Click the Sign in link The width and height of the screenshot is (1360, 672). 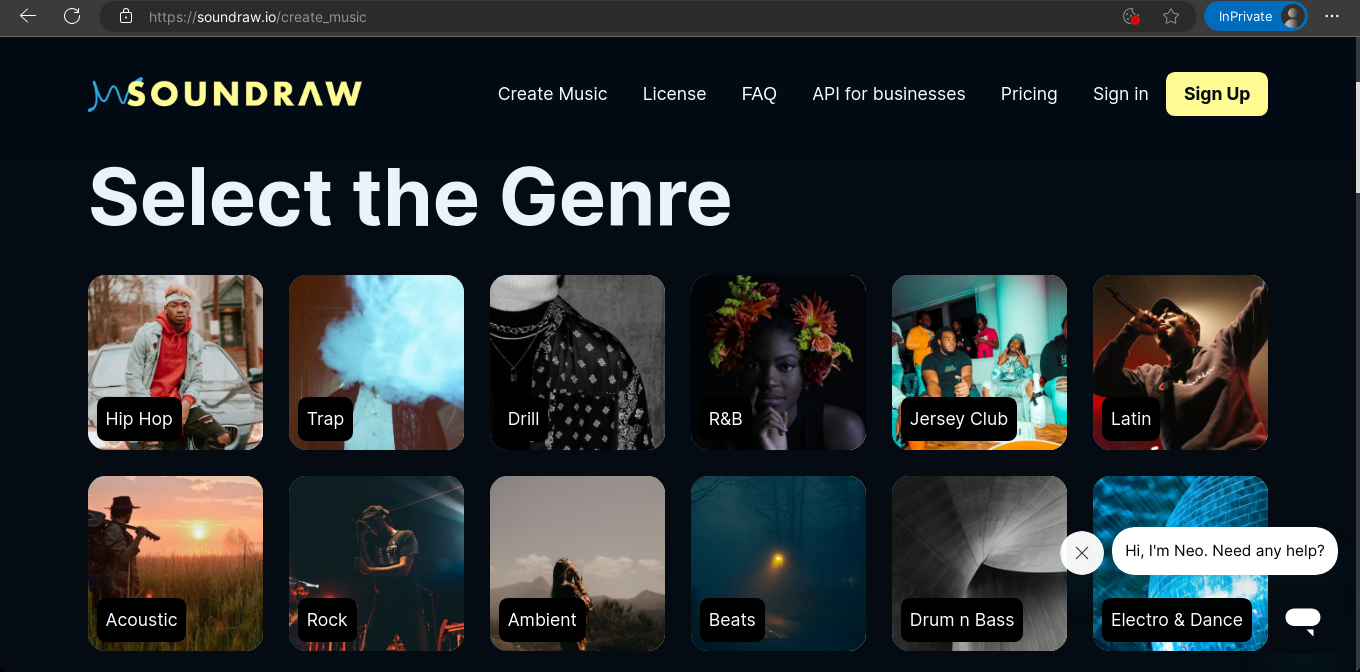point(1120,94)
